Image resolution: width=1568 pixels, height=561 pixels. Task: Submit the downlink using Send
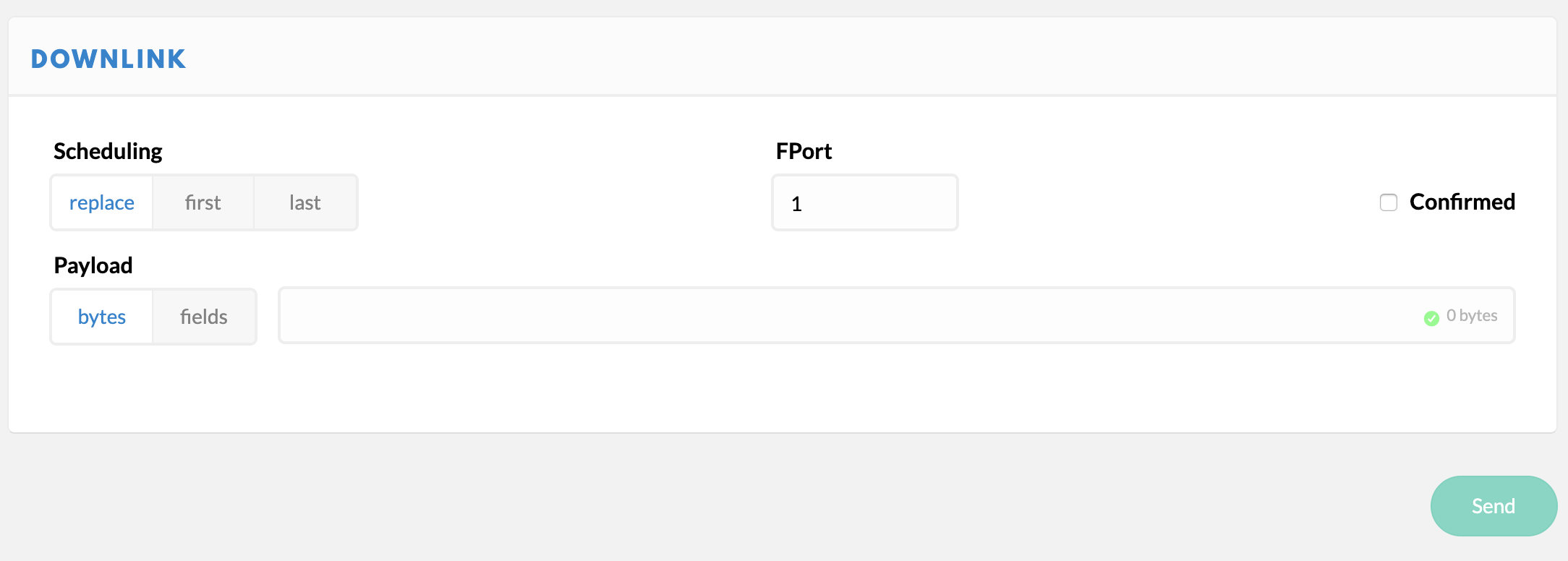click(1493, 505)
